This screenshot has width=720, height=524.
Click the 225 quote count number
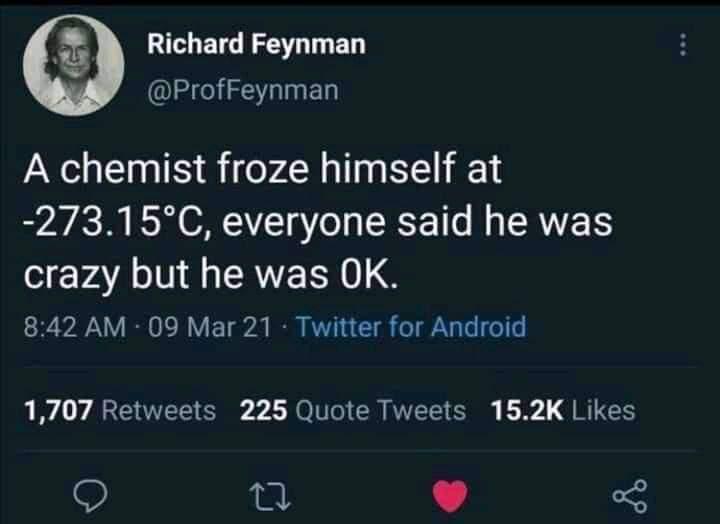[264, 410]
